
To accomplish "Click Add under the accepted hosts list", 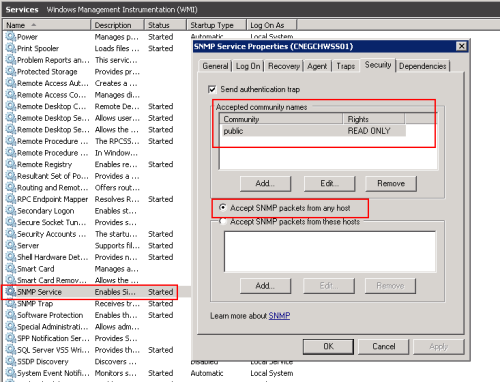I will pos(265,286).
